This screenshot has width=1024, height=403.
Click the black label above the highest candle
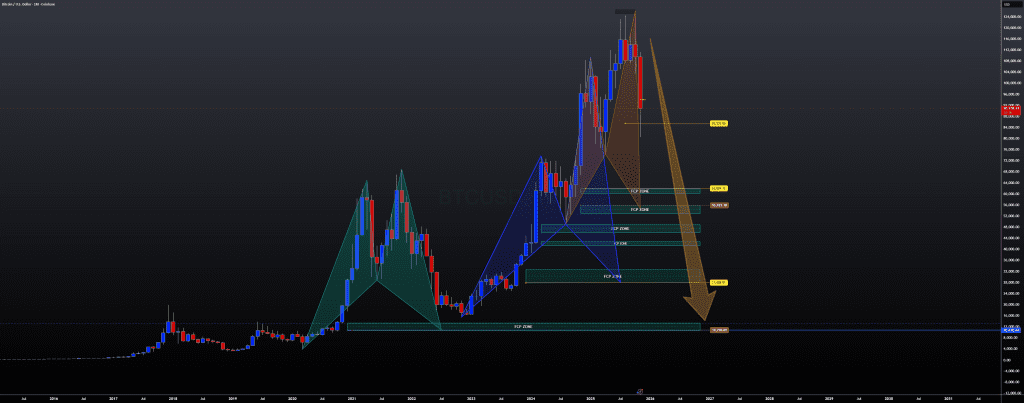pos(624,11)
